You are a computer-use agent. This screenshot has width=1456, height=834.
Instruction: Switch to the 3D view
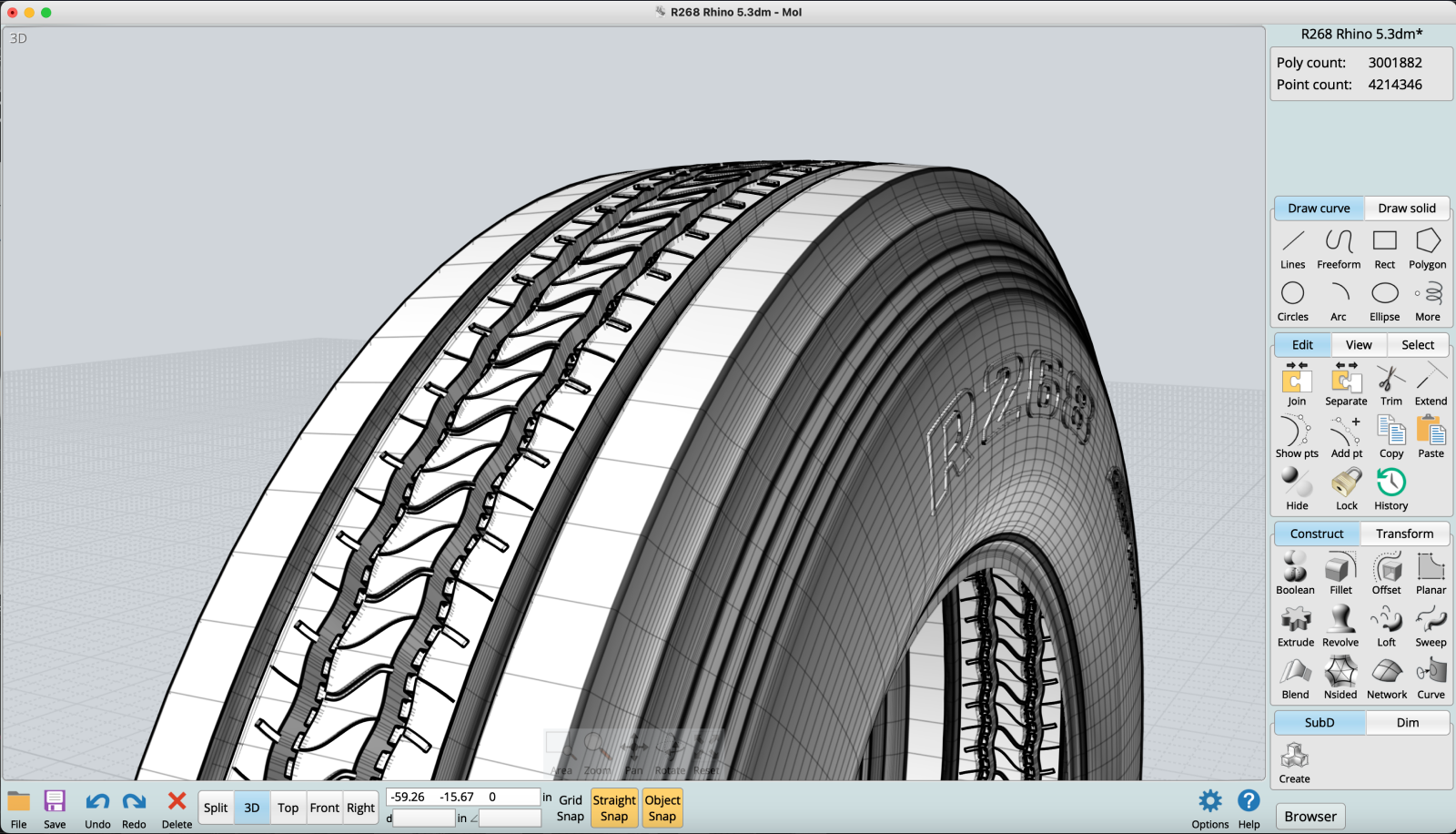click(x=251, y=808)
